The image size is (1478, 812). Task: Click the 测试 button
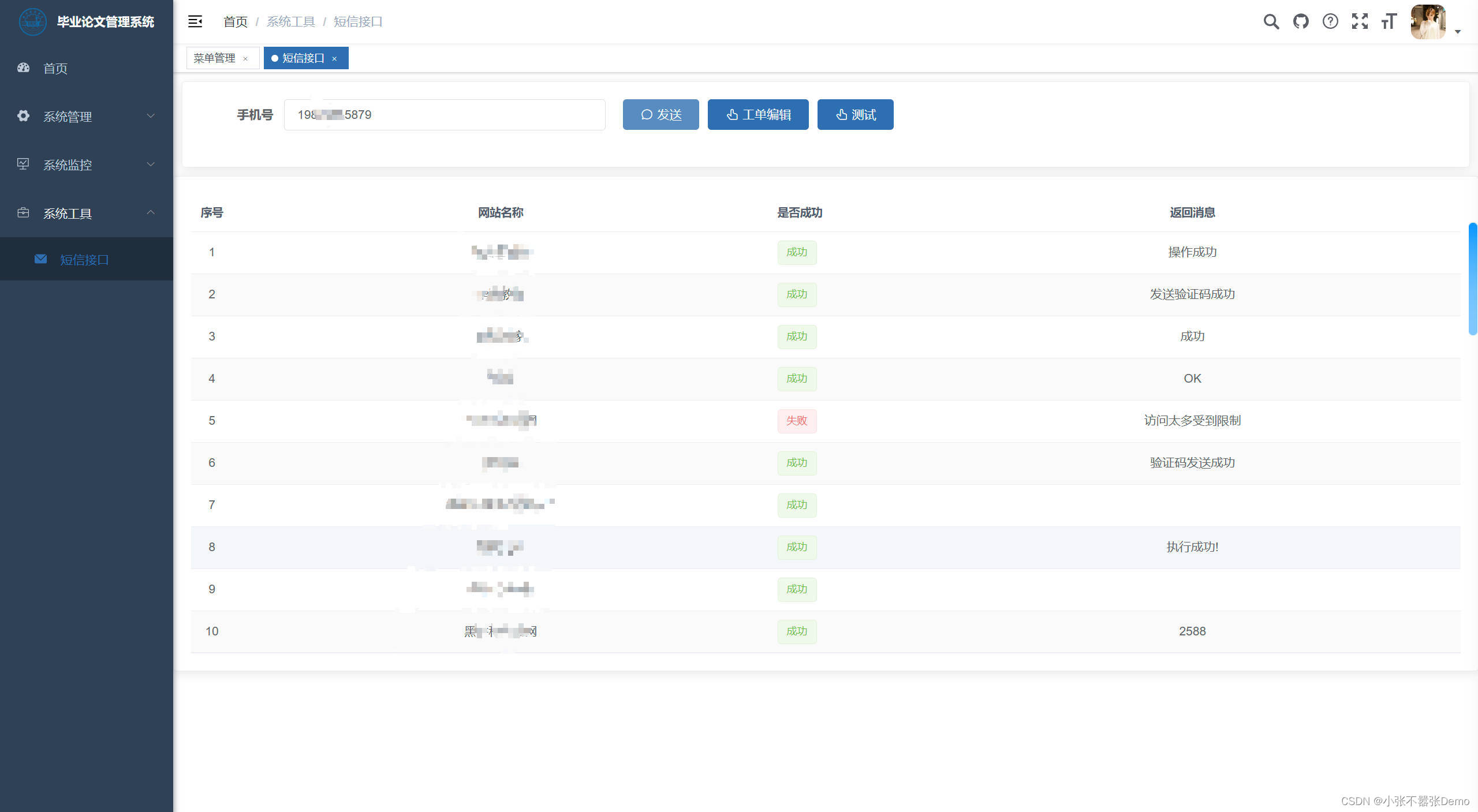click(855, 115)
